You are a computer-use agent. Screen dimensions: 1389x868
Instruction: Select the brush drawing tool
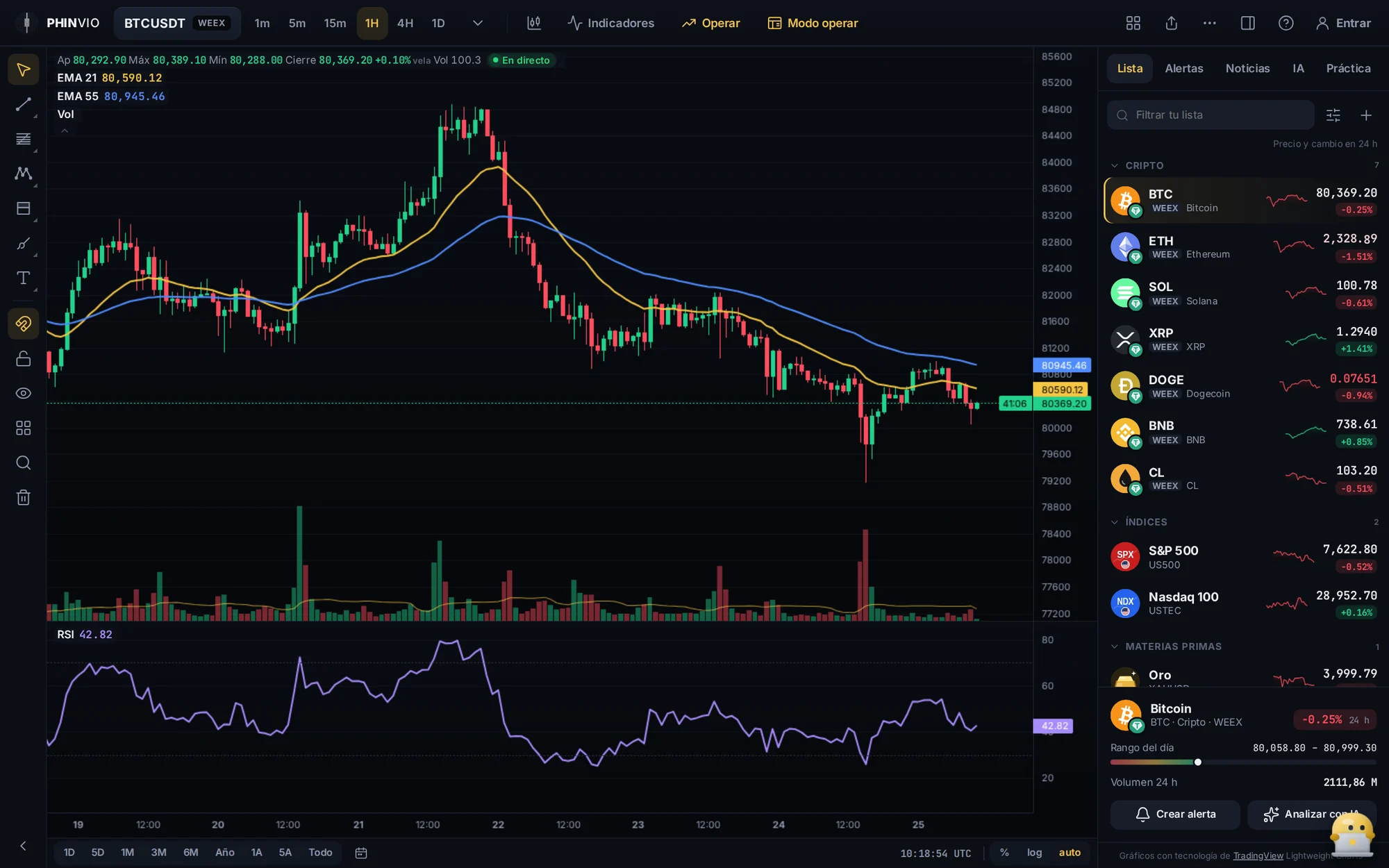click(23, 244)
